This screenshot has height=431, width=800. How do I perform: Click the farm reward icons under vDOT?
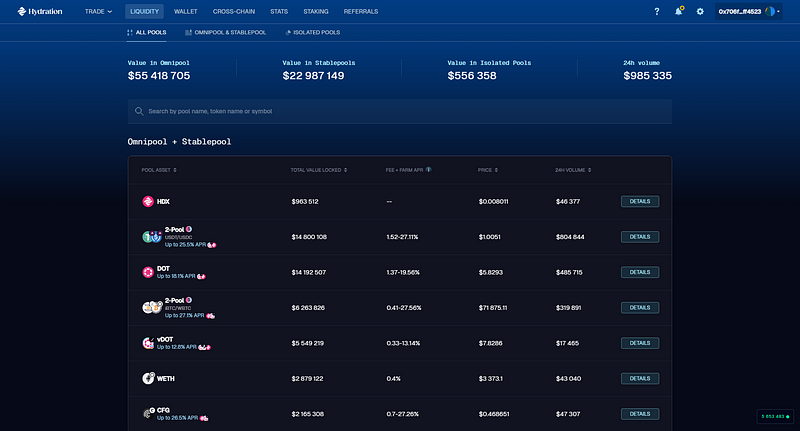tap(205, 347)
